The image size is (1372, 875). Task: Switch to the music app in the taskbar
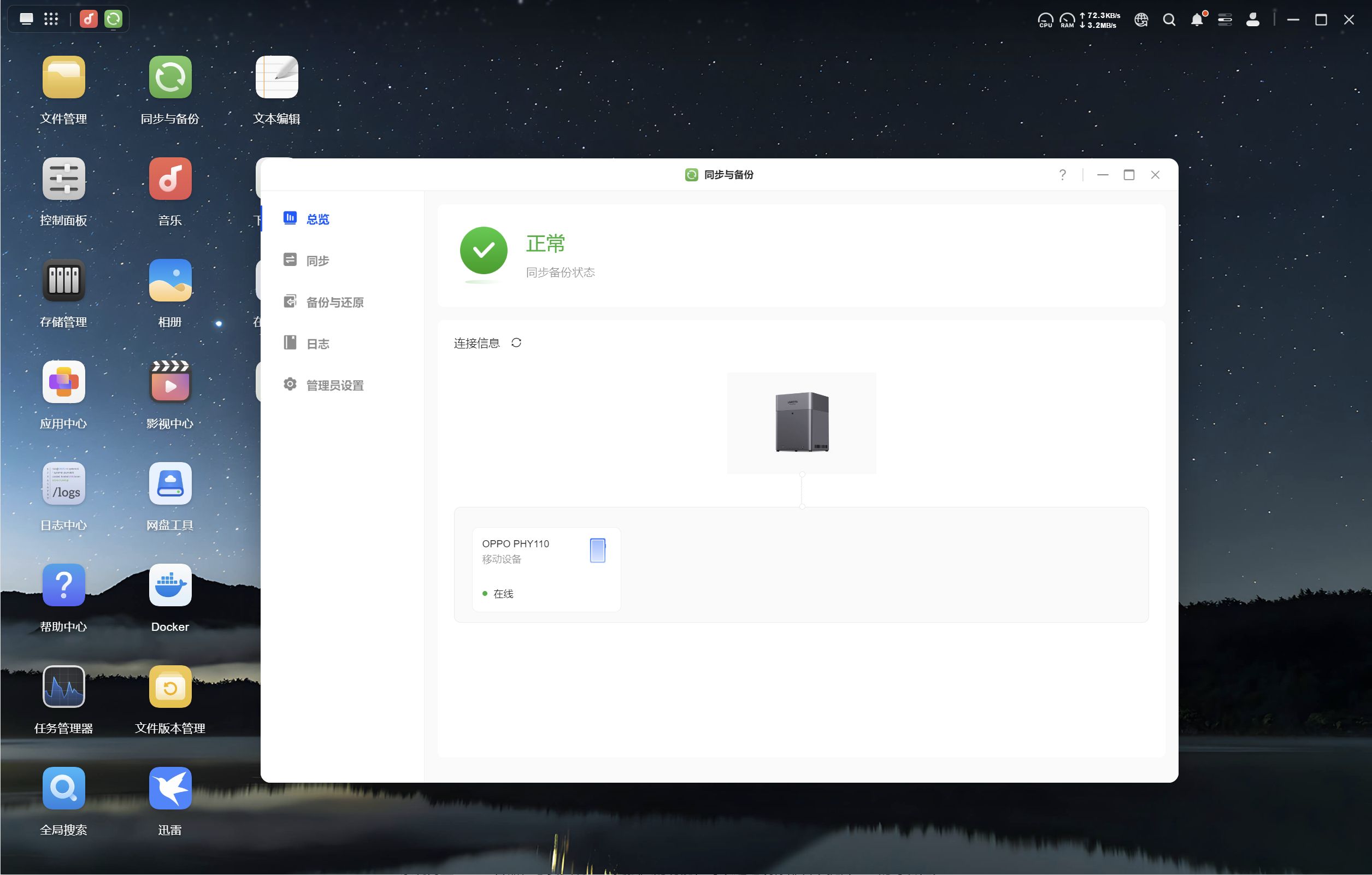[x=89, y=19]
